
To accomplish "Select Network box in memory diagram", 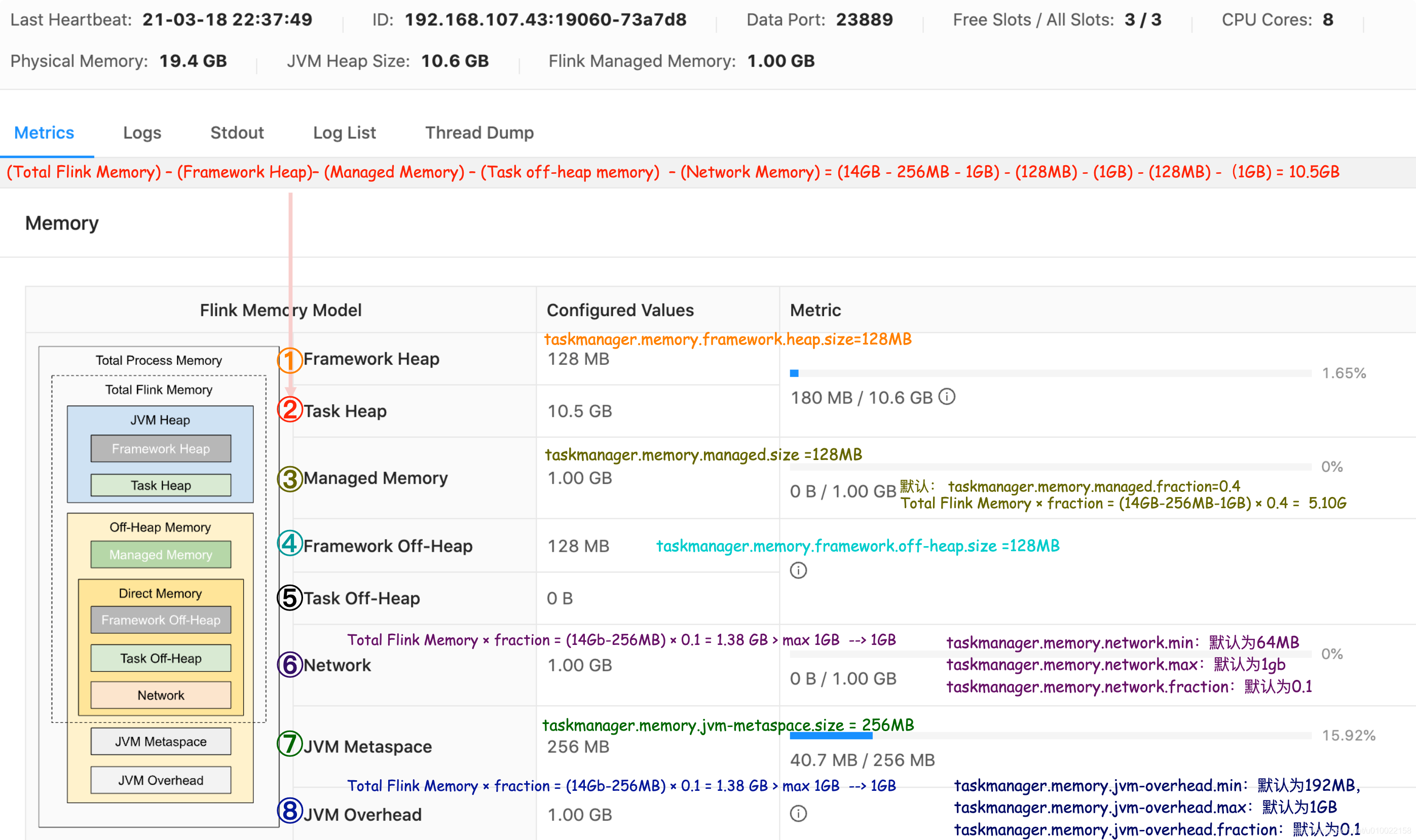I will tap(161, 695).
